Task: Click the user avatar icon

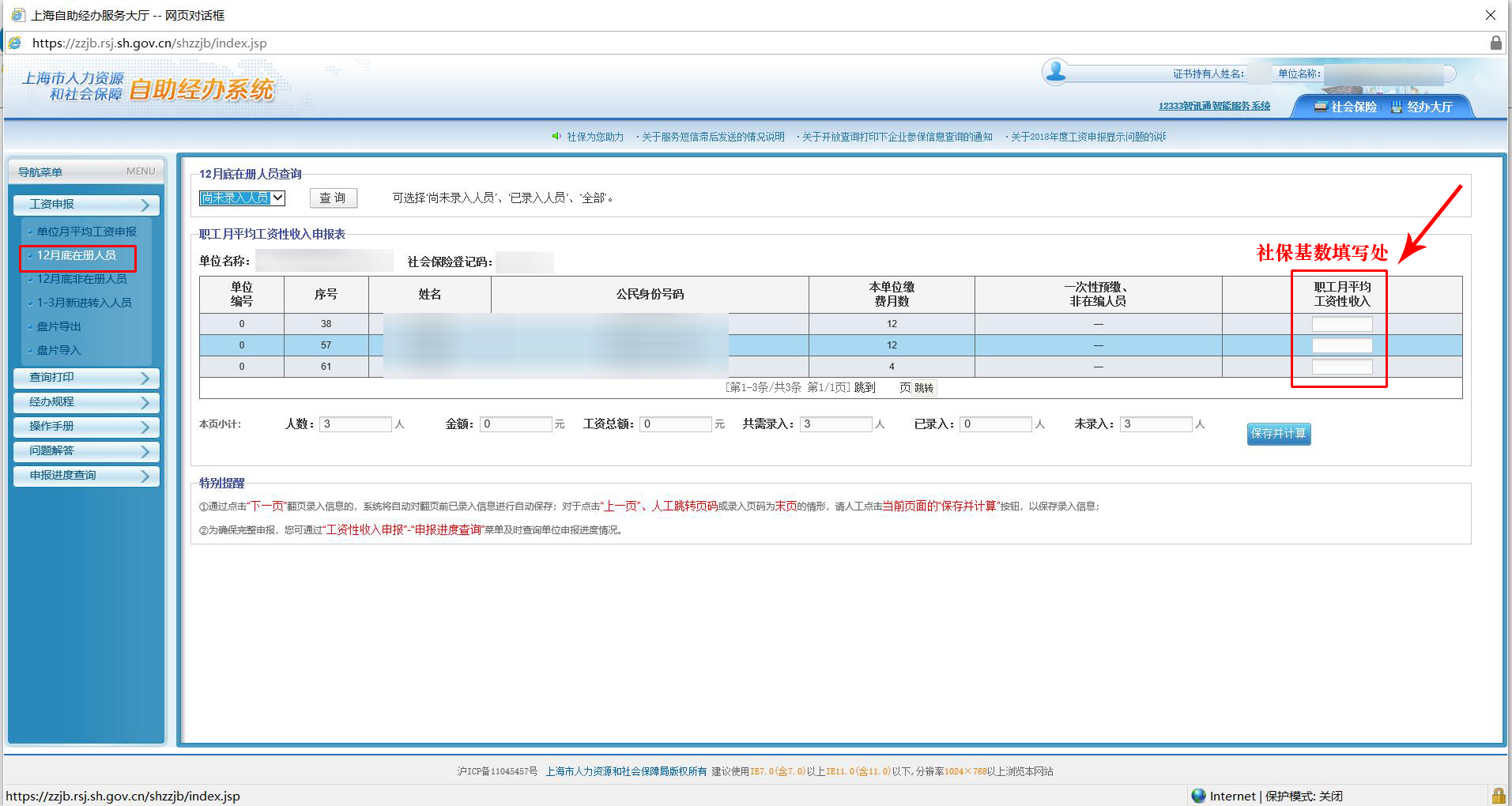Action: pos(1055,72)
